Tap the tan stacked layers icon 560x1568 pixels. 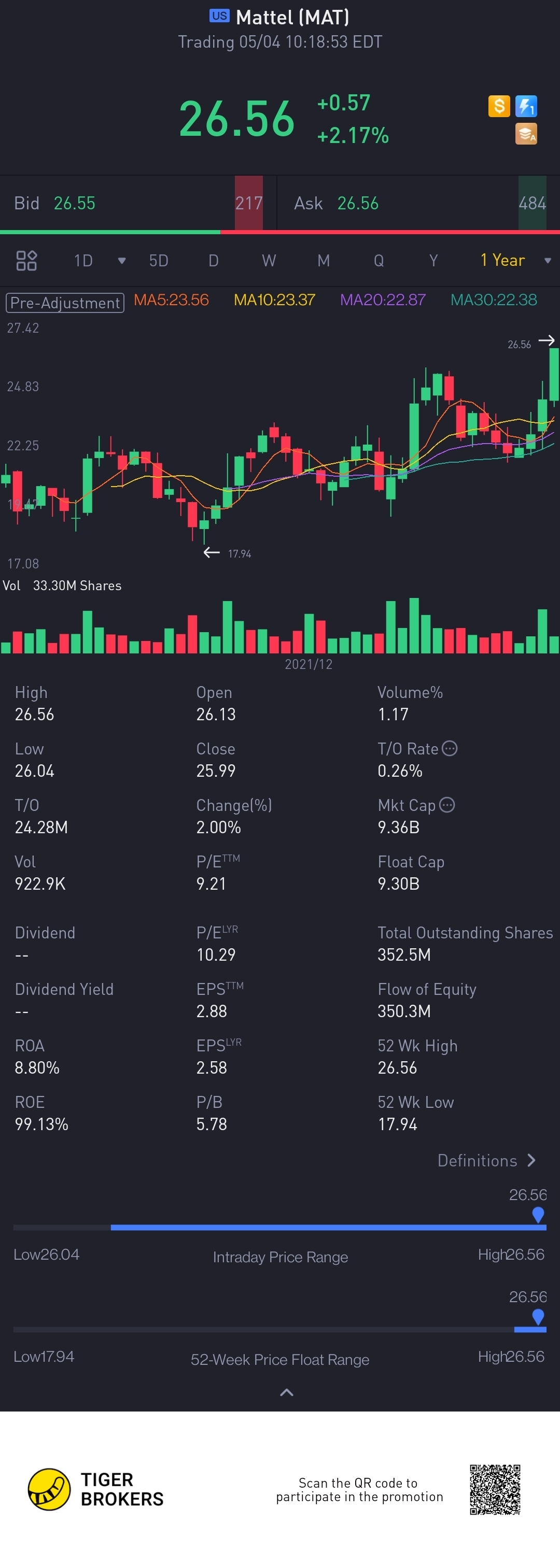[x=526, y=134]
